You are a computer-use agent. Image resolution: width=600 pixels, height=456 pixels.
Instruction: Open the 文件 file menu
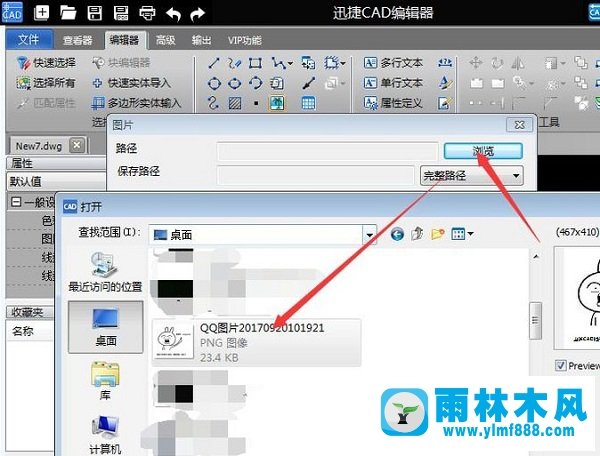click(x=29, y=39)
